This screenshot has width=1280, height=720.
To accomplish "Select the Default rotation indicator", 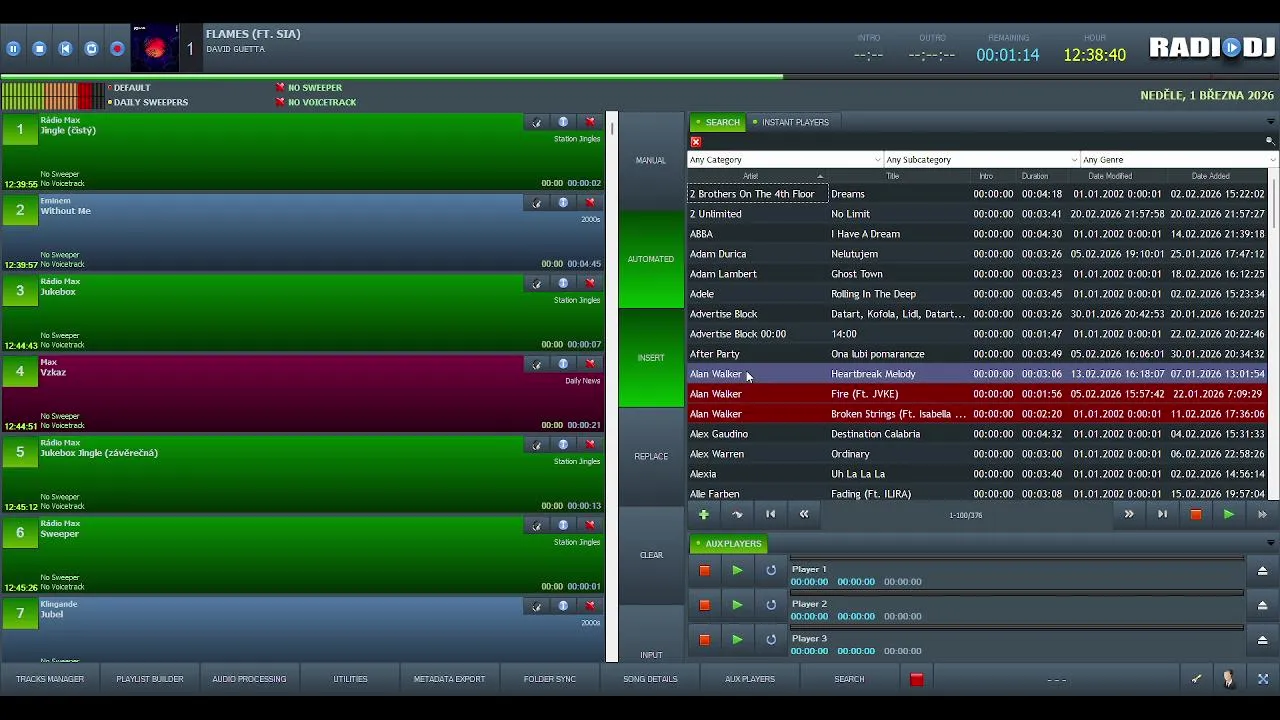I will (x=128, y=88).
